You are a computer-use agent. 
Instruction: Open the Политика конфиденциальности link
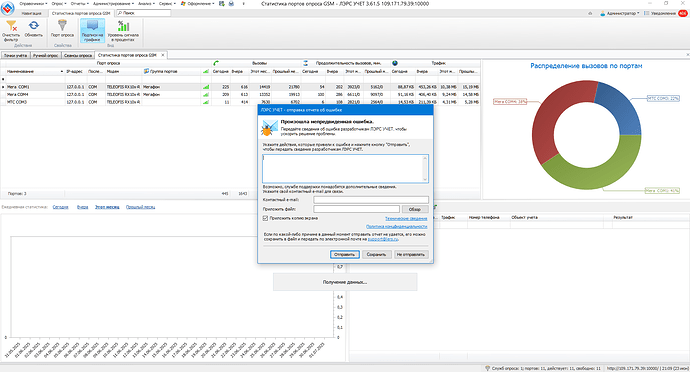[x=396, y=226]
